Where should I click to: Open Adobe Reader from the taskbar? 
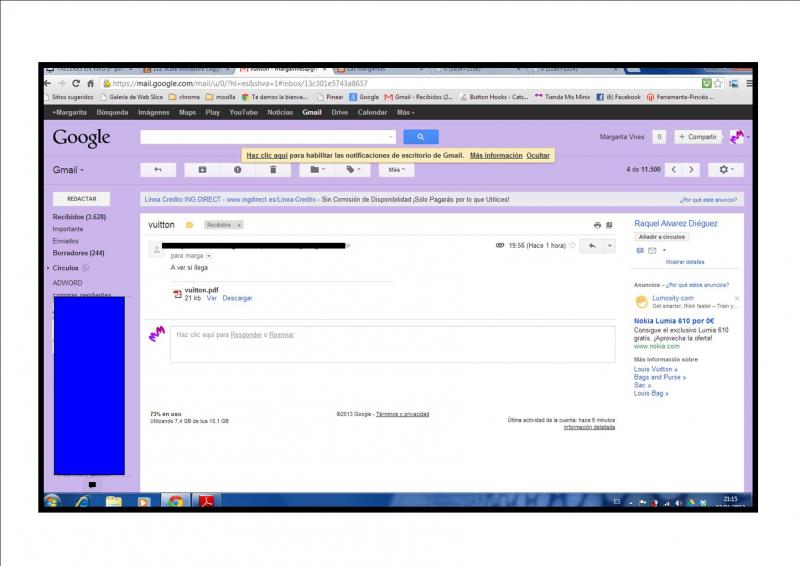(x=207, y=502)
